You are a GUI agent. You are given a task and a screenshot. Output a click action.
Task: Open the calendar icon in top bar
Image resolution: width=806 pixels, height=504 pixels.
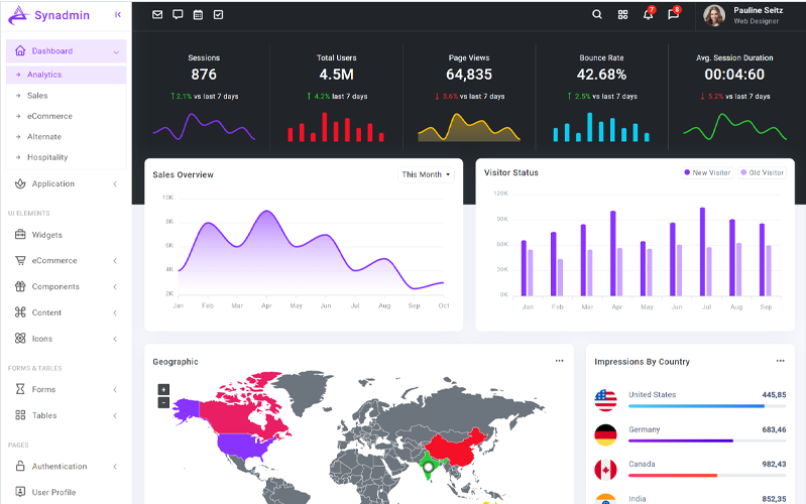click(x=198, y=15)
